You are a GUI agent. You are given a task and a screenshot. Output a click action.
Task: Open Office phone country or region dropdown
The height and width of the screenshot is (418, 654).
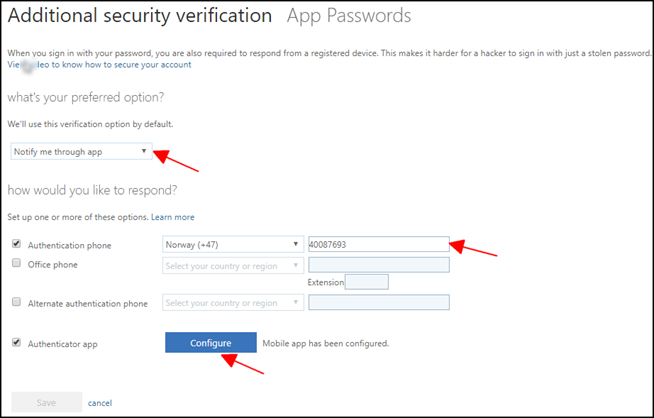233,266
